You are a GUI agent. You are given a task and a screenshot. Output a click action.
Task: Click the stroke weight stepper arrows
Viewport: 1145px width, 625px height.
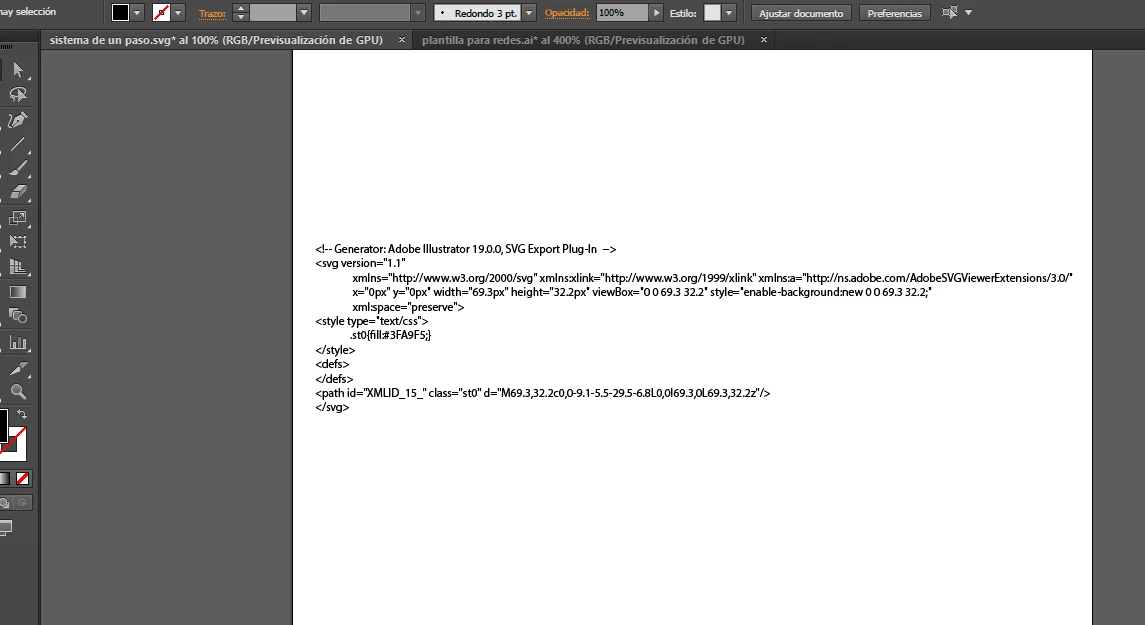(x=241, y=12)
